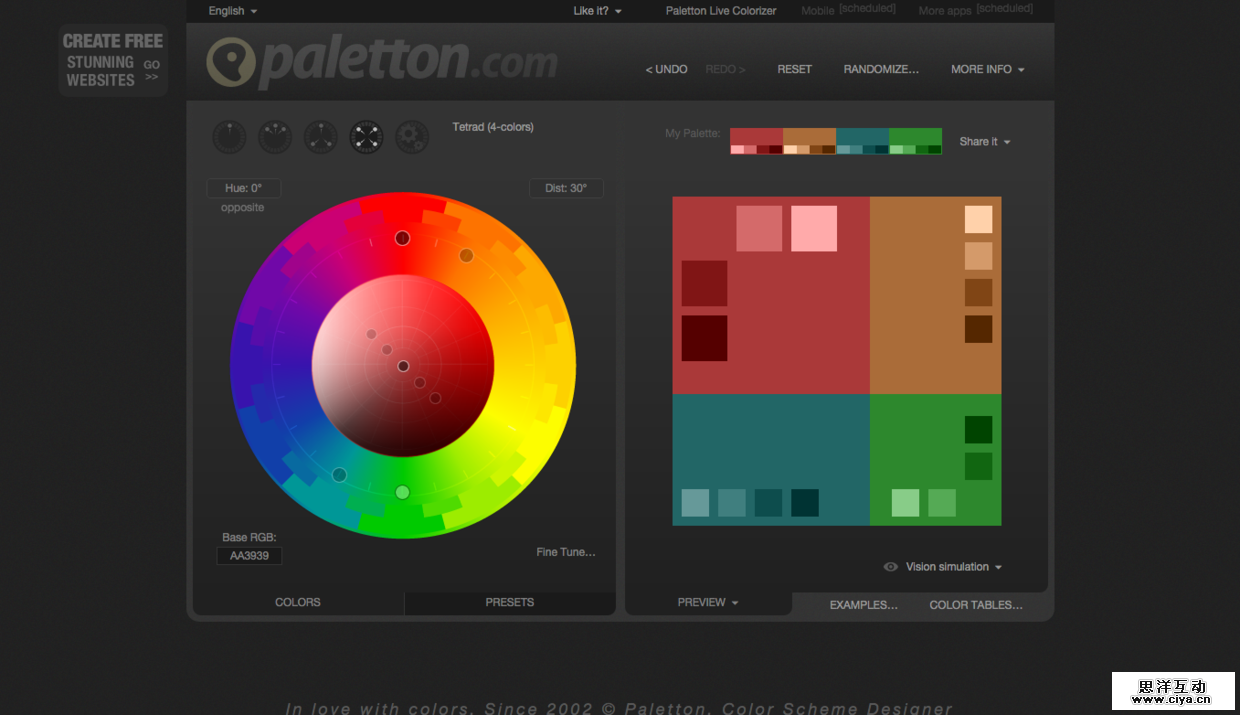Click the Undo button
This screenshot has height=715, width=1240.
[666, 70]
